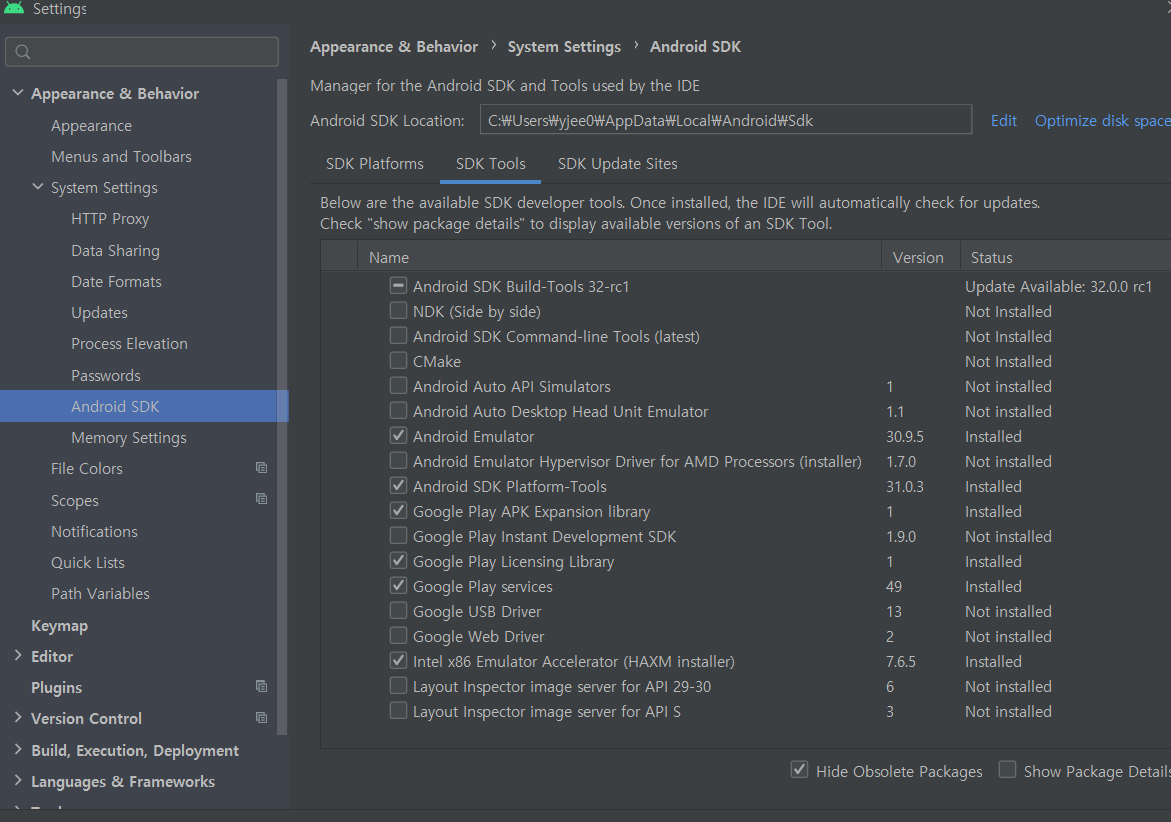This screenshot has height=822, width=1171.
Task: Toggle Android SDK Build-Tools 32-rc1 checkbox
Action: tap(398, 285)
